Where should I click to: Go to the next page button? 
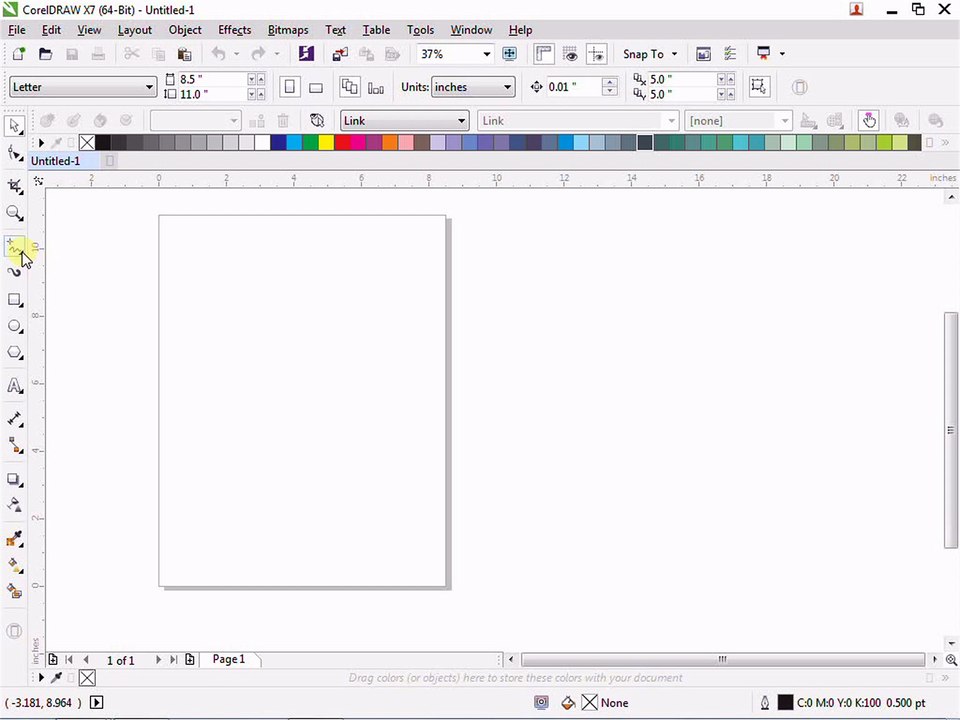click(158, 659)
